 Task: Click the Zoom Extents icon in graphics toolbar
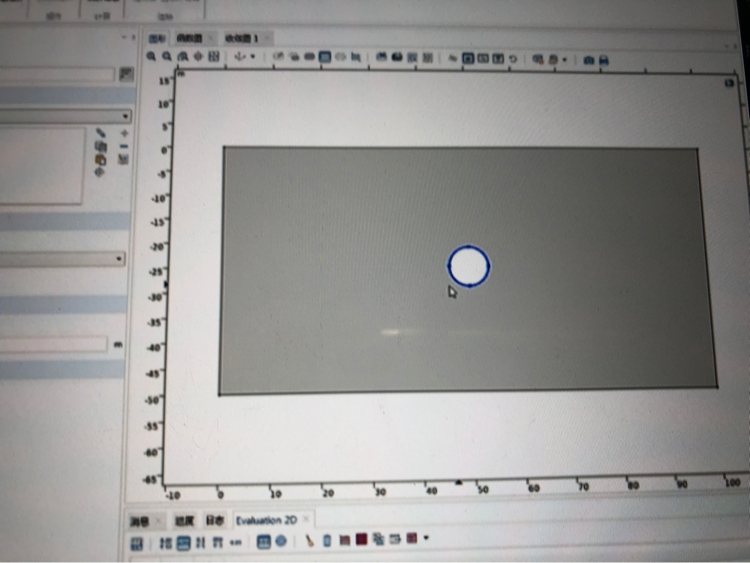pyautogui.click(x=214, y=57)
